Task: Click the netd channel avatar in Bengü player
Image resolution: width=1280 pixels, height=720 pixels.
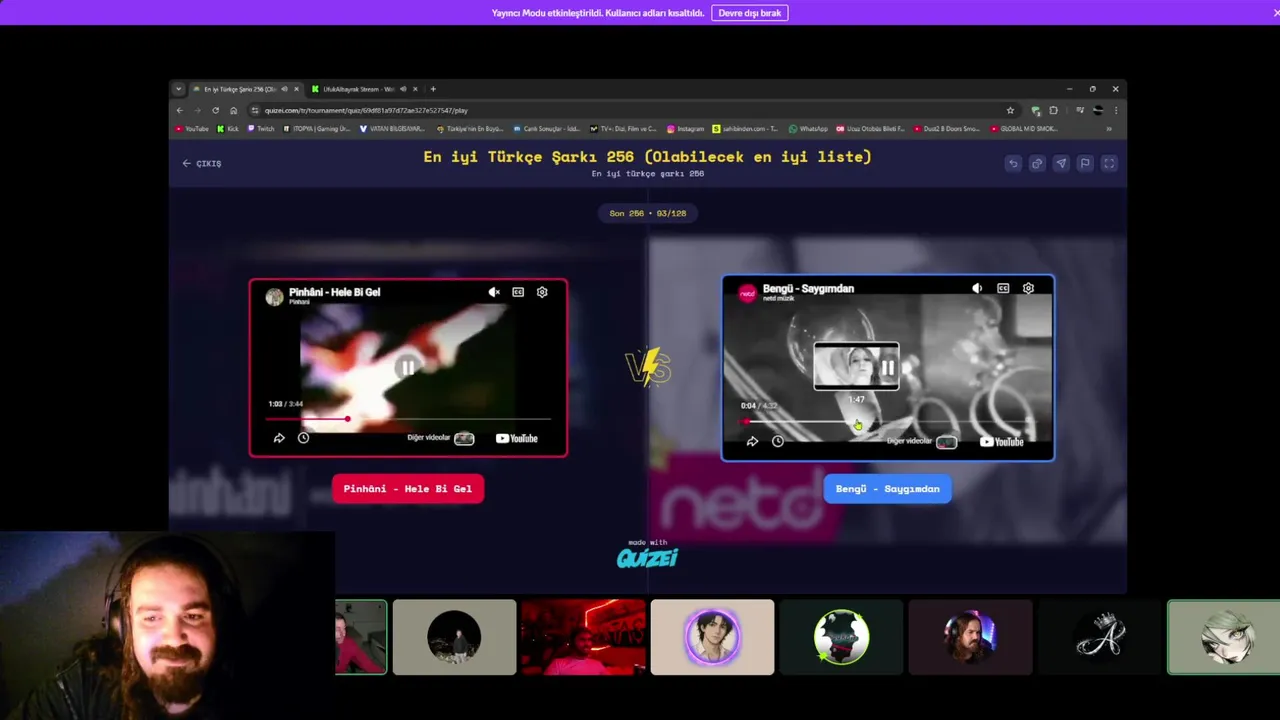Action: click(x=747, y=293)
